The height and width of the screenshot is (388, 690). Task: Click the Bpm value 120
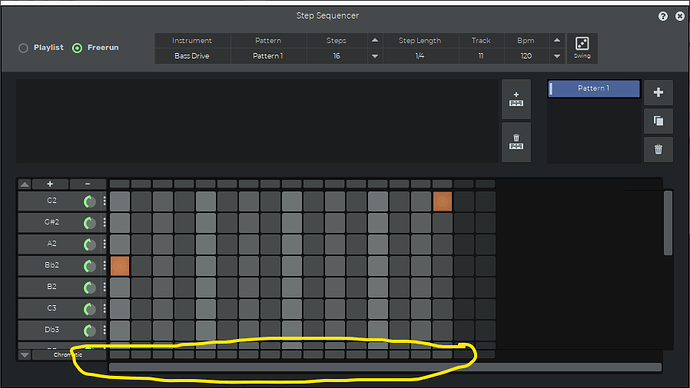click(x=526, y=56)
